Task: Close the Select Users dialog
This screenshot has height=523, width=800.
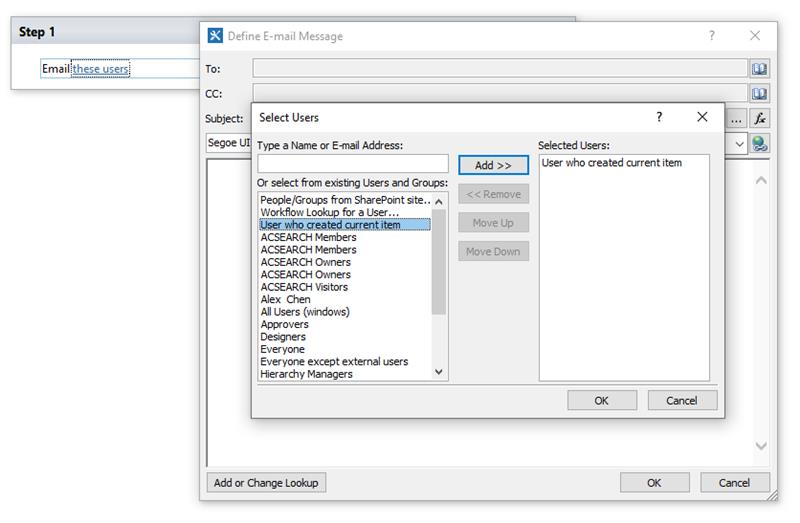Action: 702,117
